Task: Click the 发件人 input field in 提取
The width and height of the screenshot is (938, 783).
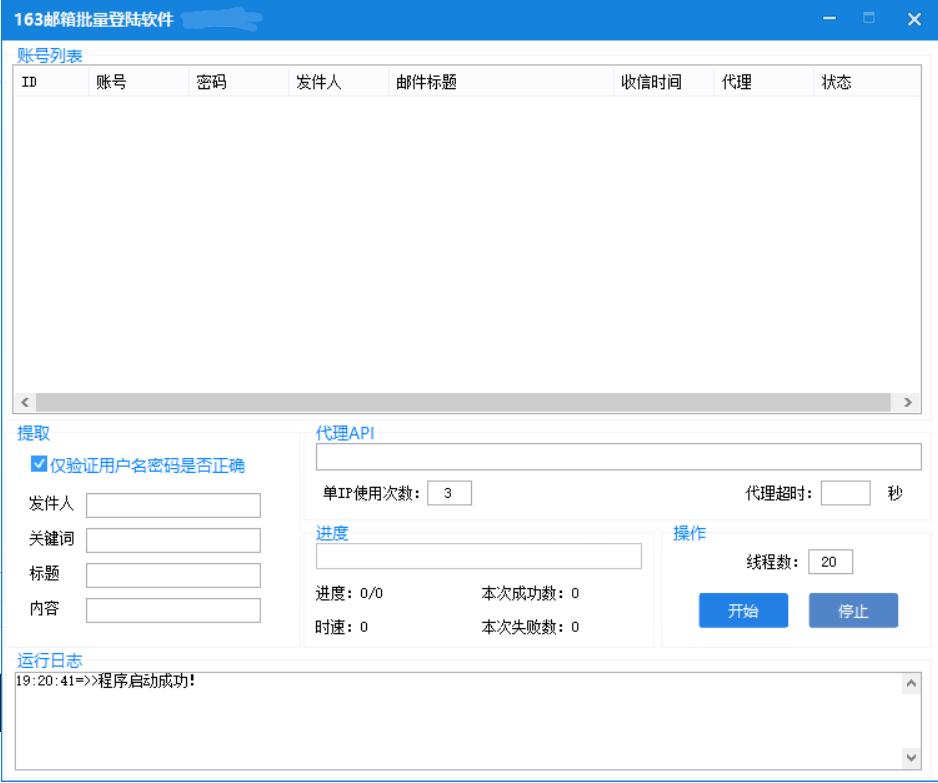Action: click(173, 505)
